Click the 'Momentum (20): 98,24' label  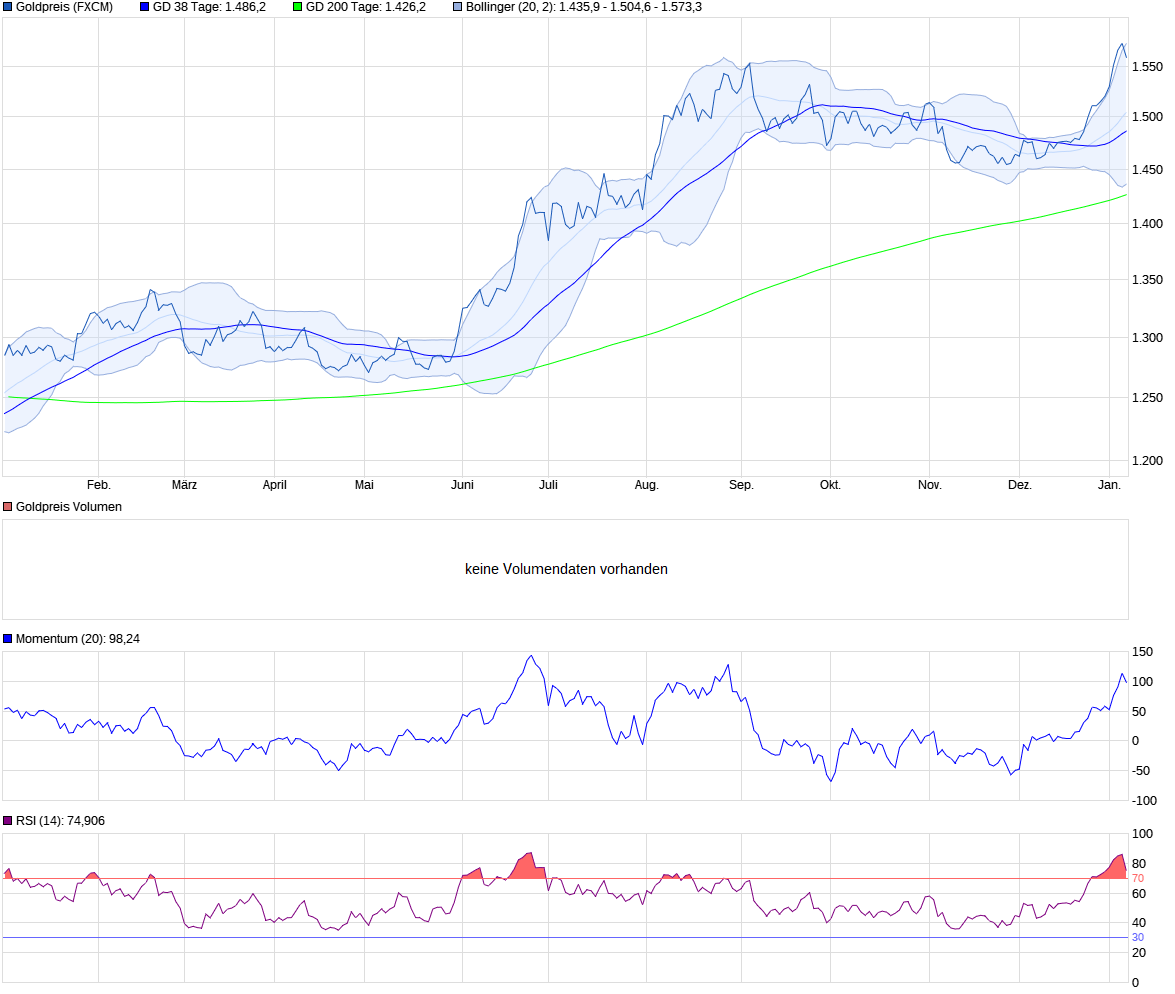coord(78,639)
